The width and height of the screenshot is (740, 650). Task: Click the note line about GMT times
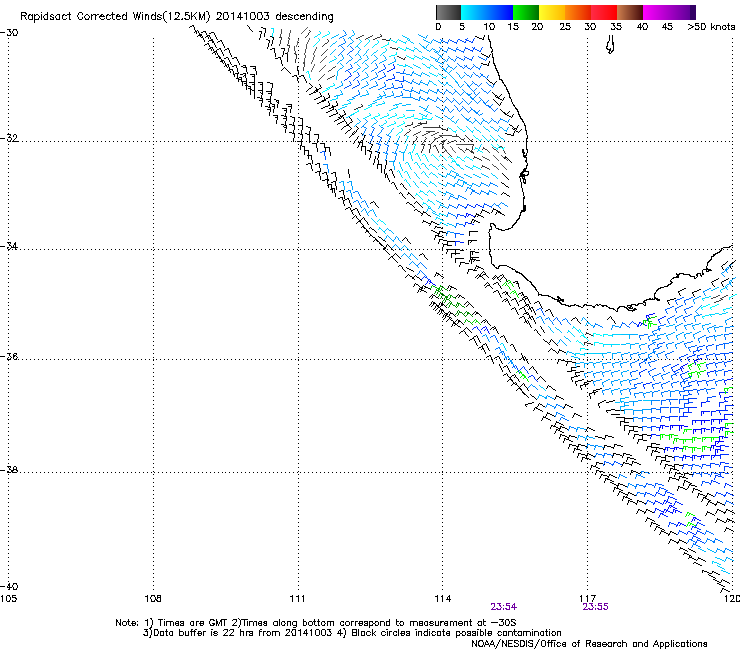click(x=315, y=623)
